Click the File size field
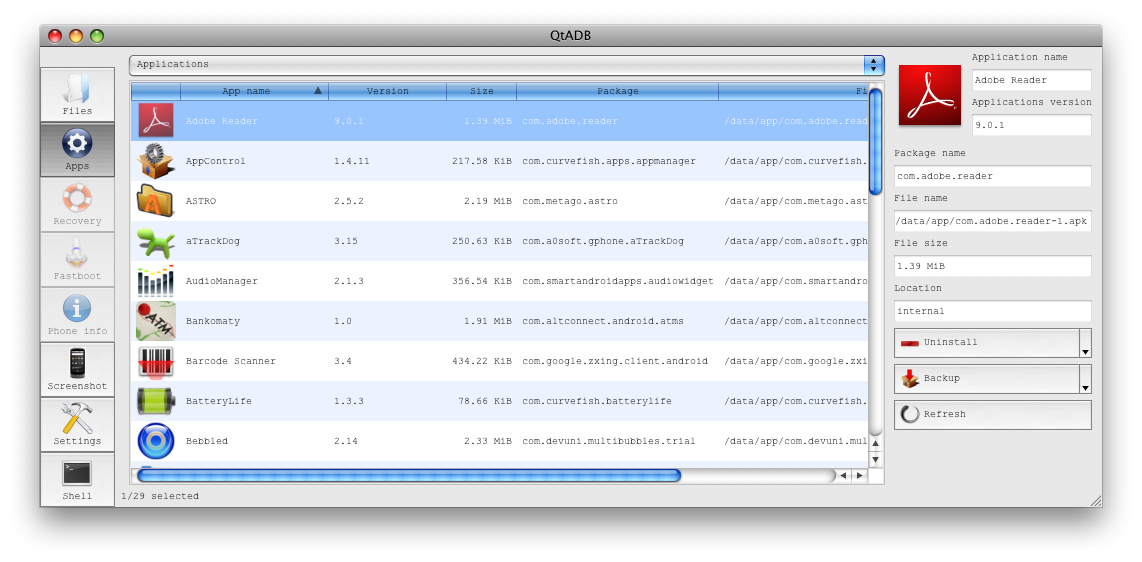Screen dimensions: 1142x562 [993, 266]
